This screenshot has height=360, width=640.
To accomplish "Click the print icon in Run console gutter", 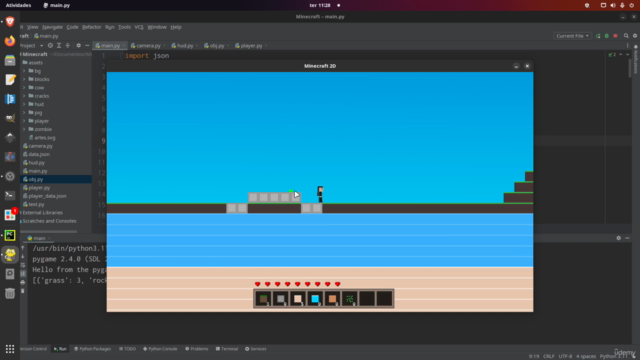I will click(x=23, y=282).
